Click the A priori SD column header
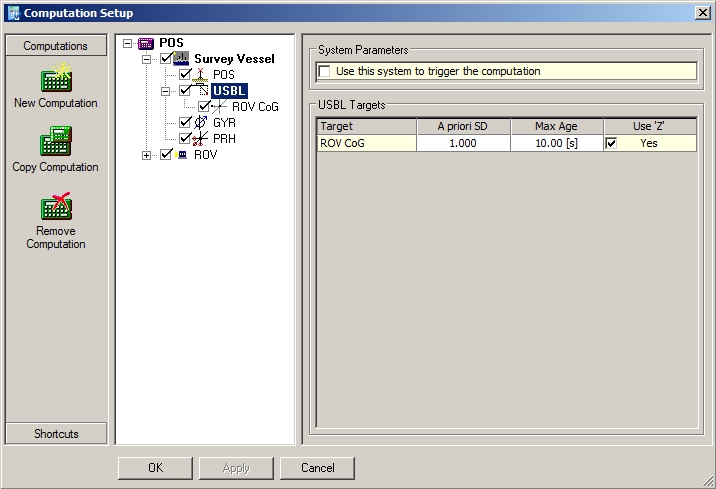716x489 pixels. point(463,126)
